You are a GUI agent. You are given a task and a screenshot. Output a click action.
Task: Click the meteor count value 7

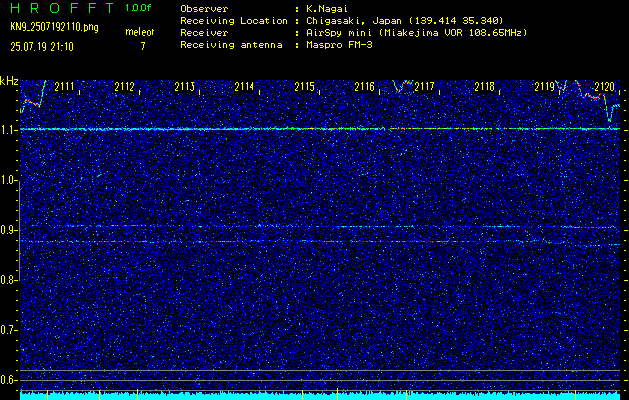(142, 46)
